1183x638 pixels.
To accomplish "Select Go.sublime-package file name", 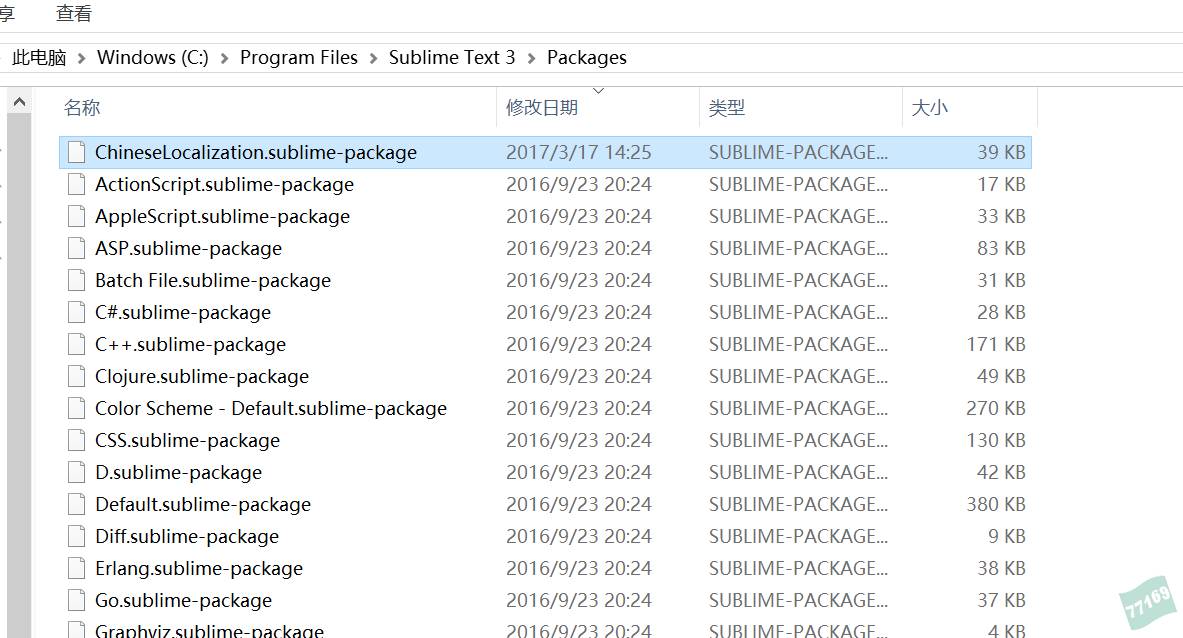I will [183, 600].
